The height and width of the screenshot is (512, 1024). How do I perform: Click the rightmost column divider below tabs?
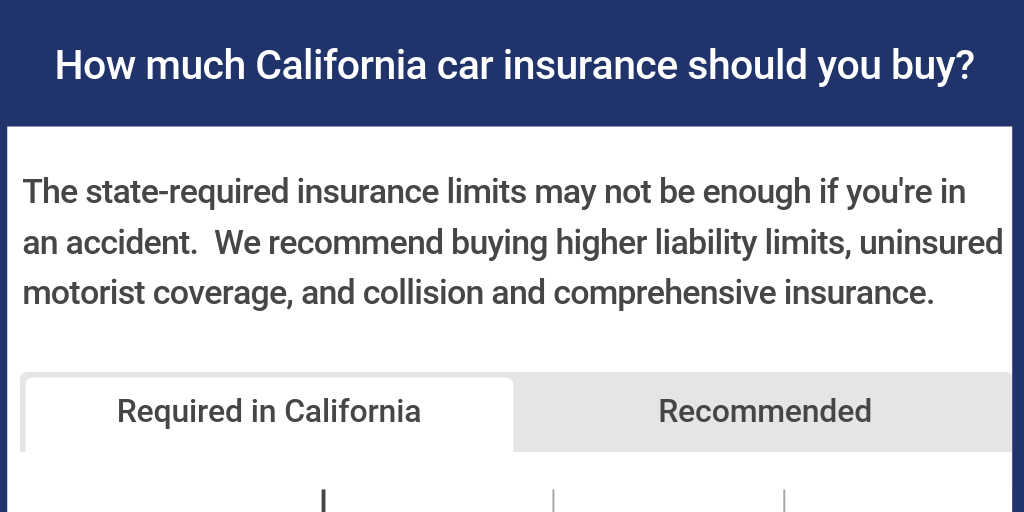(x=784, y=499)
